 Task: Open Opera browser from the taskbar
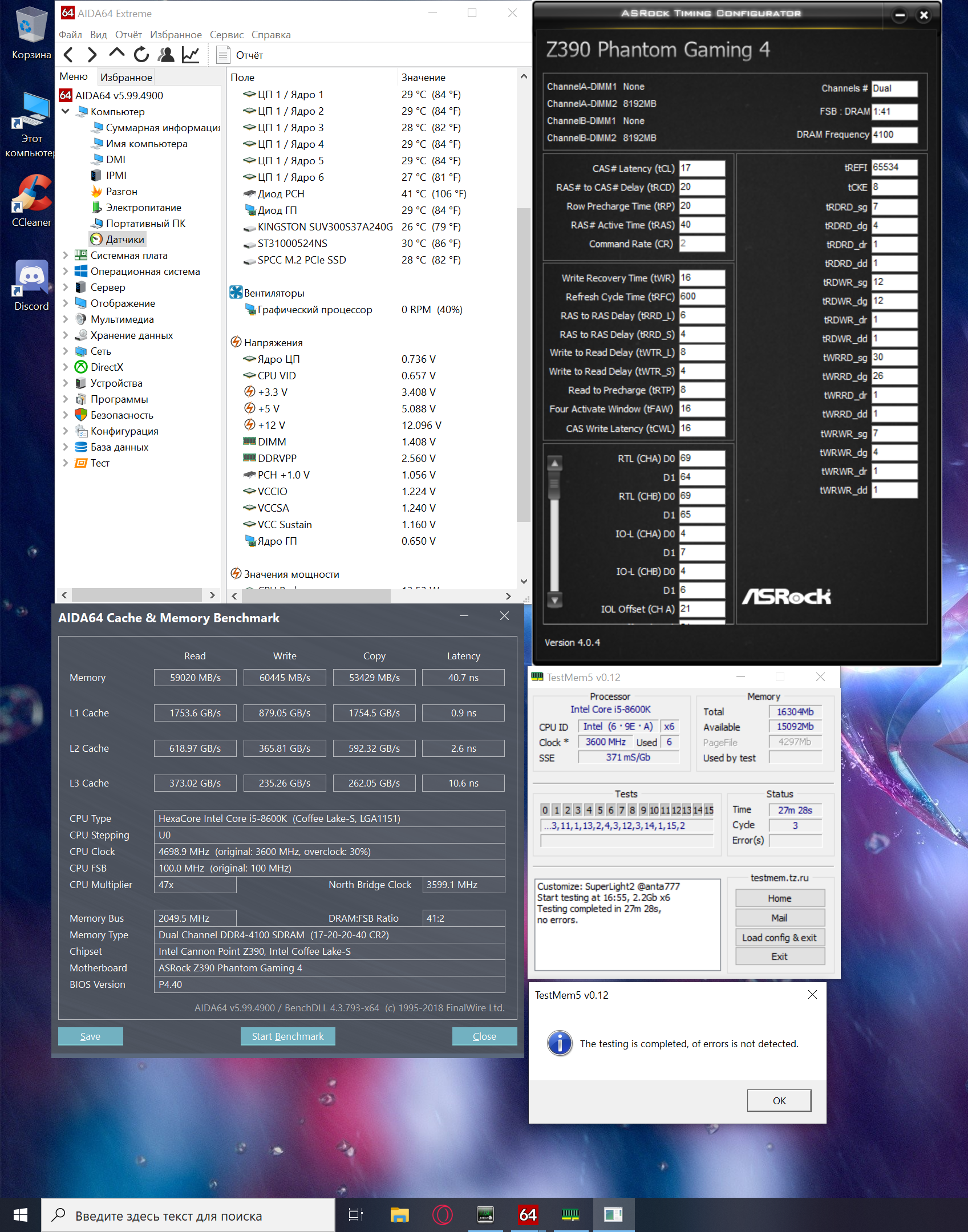click(x=442, y=1215)
